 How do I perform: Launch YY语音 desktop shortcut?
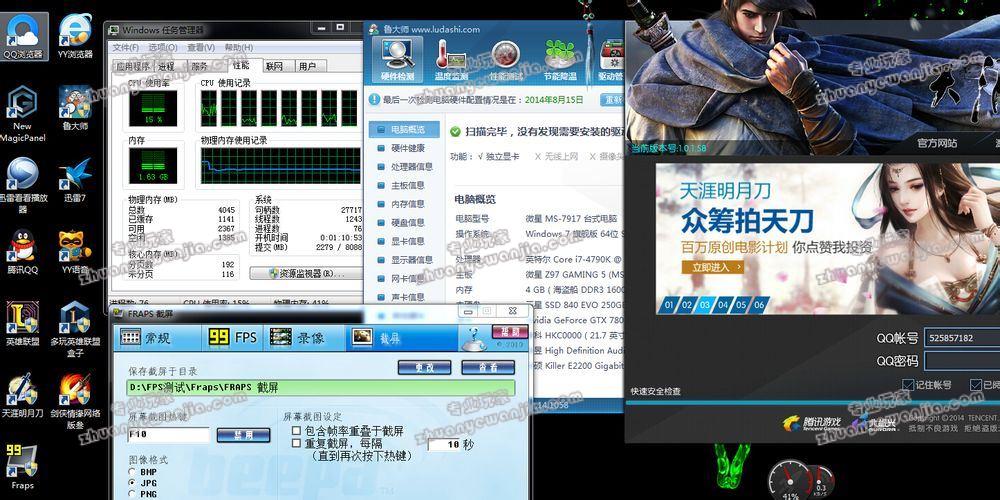point(75,252)
